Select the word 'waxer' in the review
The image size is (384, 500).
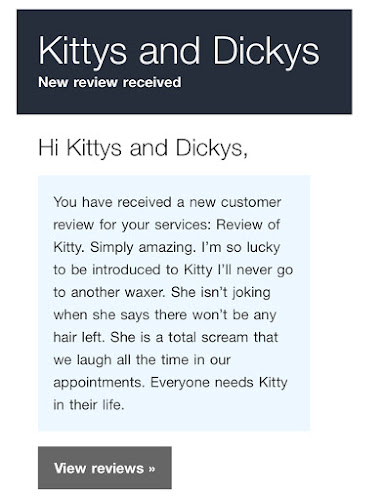click(x=145, y=293)
